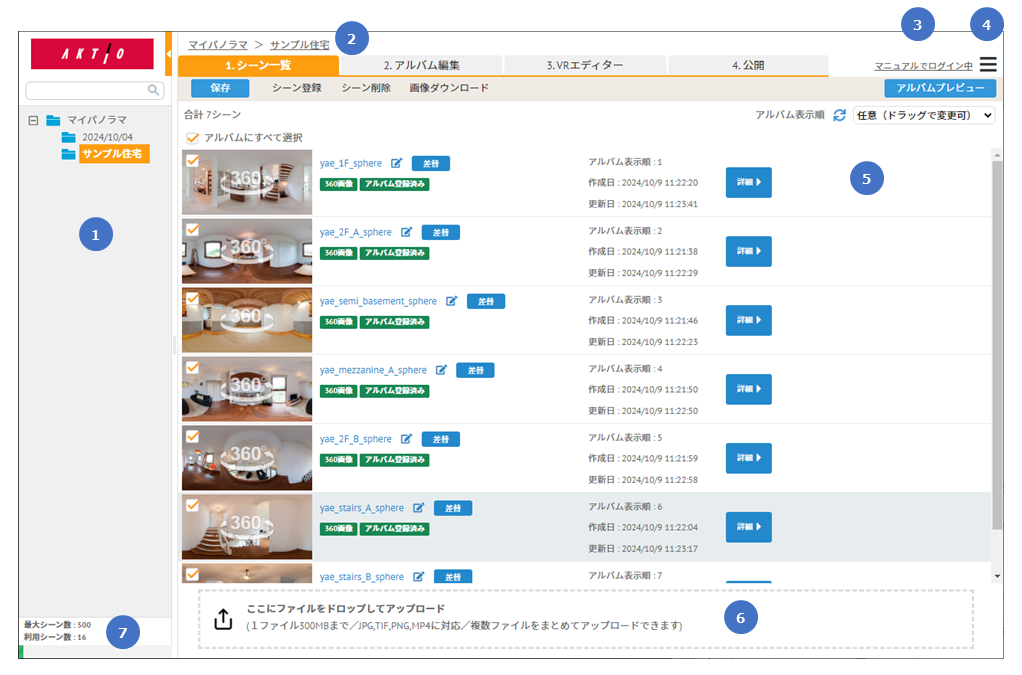Collapse the left sidebar with orange arrow
The width and height of the screenshot is (1022, 675).
[x=168, y=52]
